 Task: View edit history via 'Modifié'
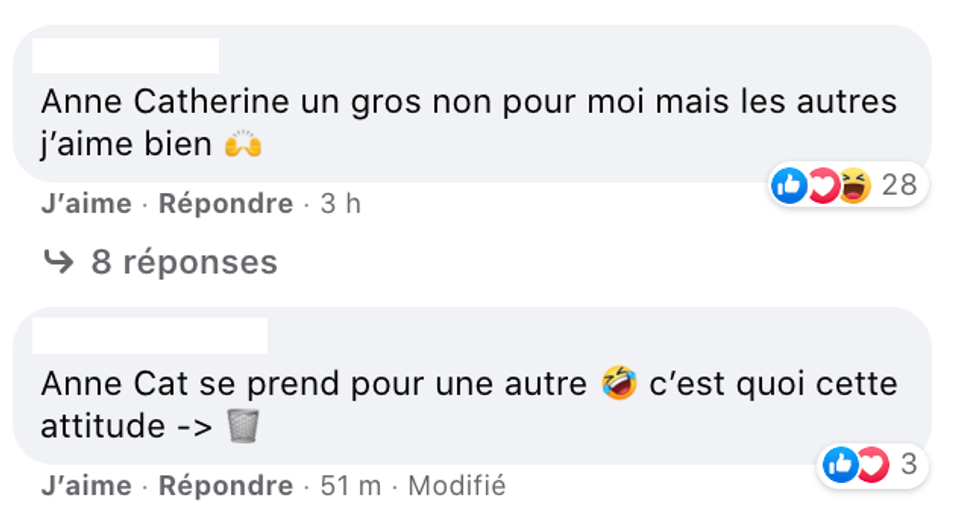click(x=457, y=486)
